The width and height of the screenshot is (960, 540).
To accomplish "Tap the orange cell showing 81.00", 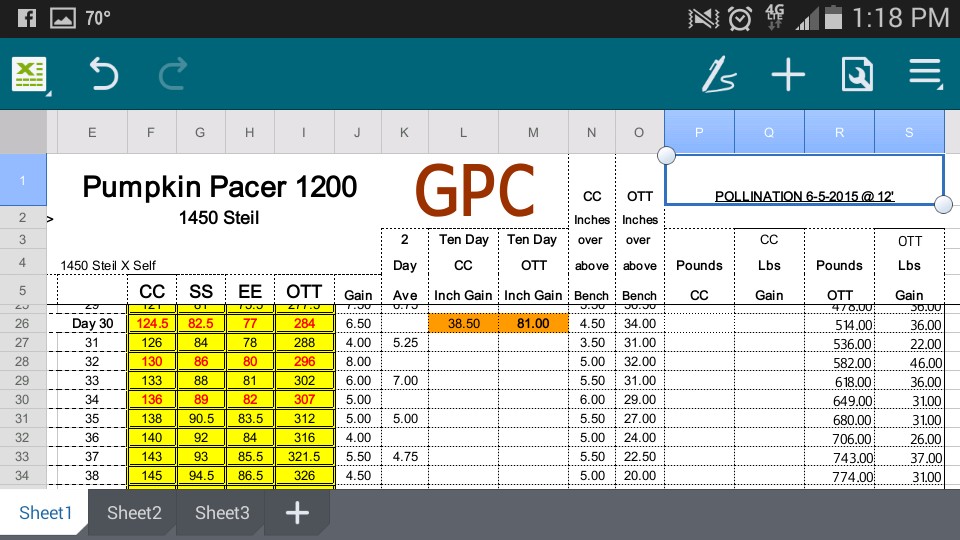I will click(533, 324).
